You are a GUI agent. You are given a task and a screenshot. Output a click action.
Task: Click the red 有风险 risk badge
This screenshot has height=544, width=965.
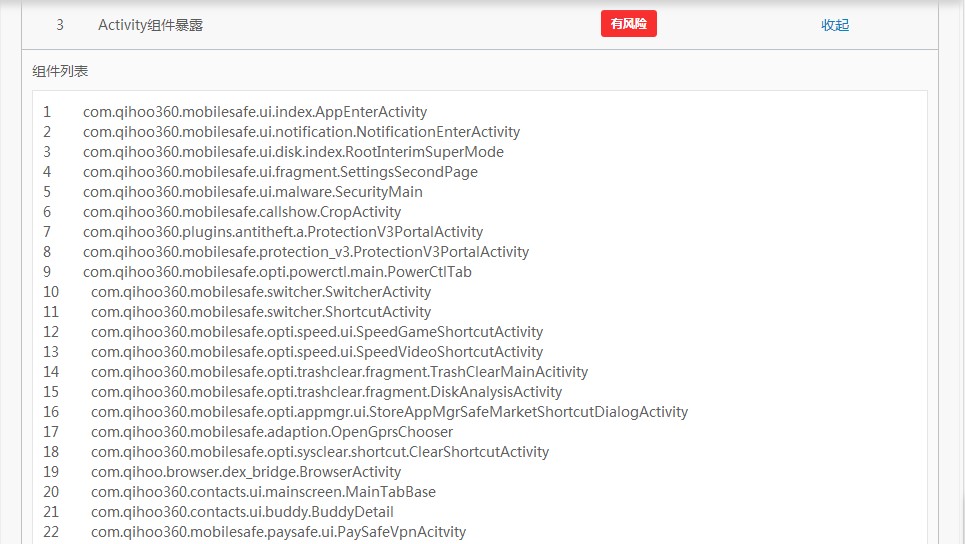tap(628, 23)
